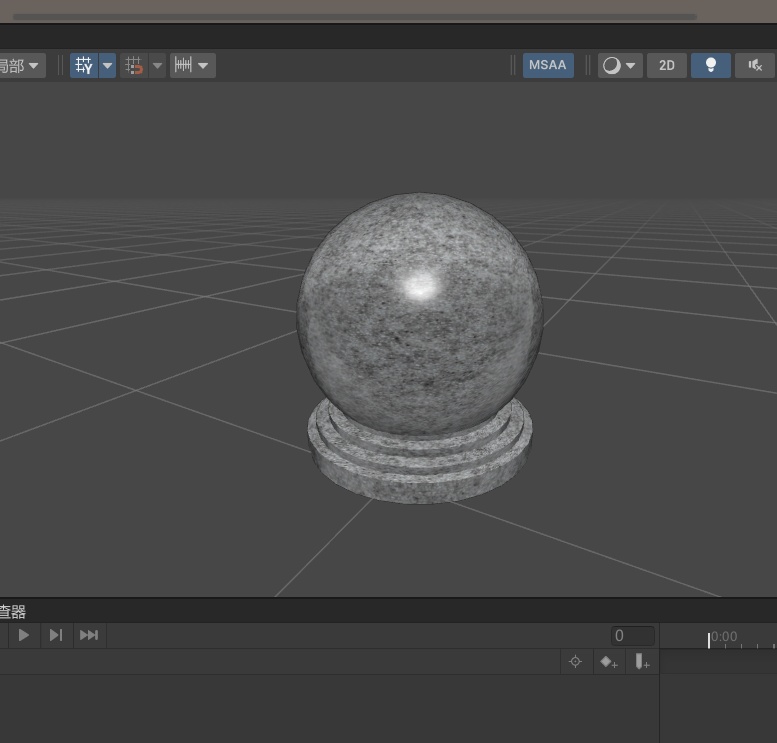Toggle the grid visibility icon

click(x=84, y=66)
